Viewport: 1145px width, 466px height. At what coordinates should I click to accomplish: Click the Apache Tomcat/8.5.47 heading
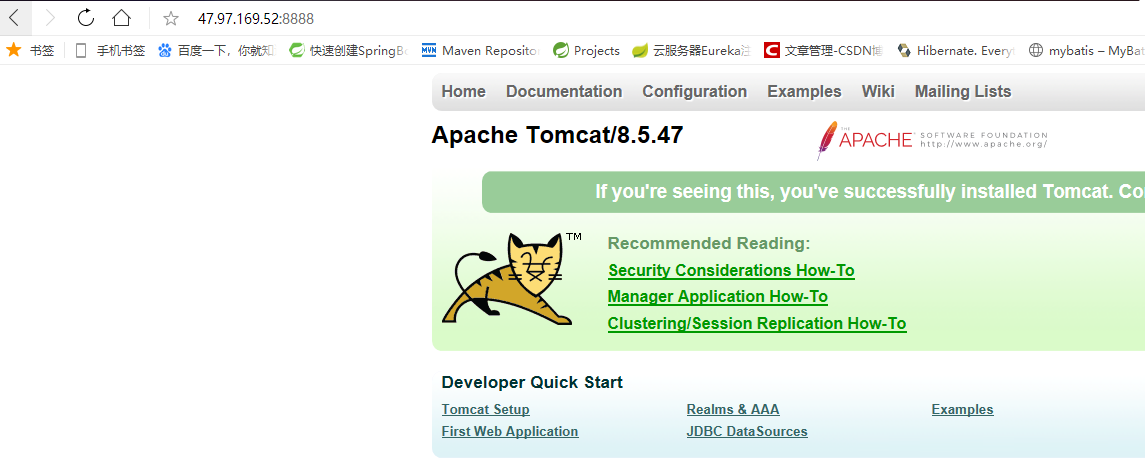pos(557,135)
